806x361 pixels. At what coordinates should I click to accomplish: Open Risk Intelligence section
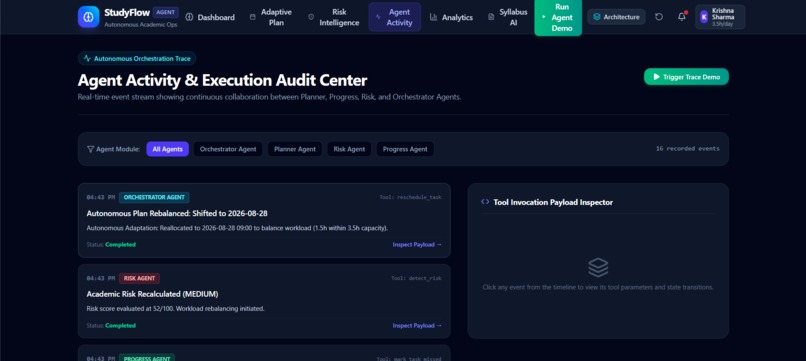click(334, 17)
